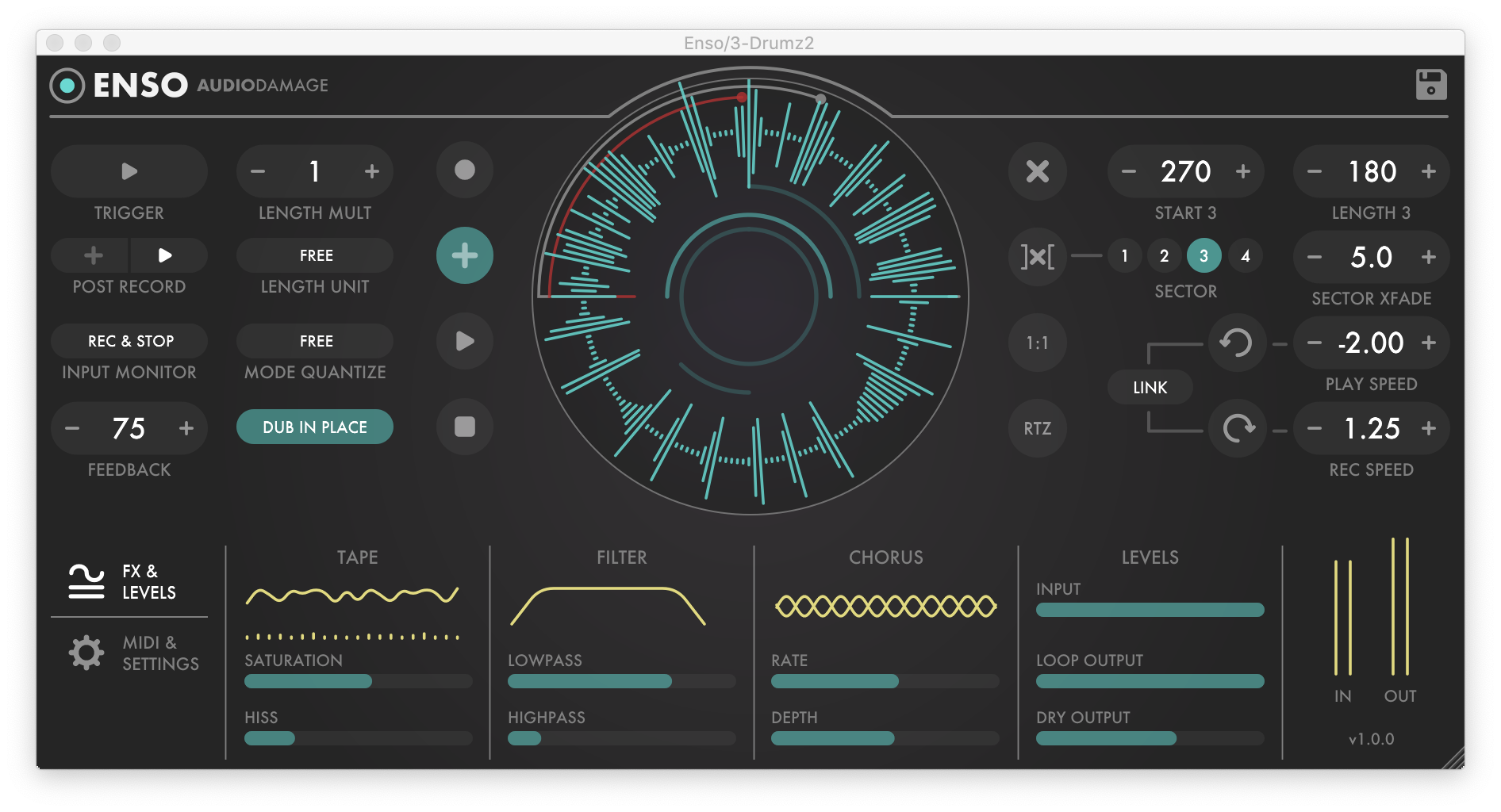Image resolution: width=1501 pixels, height=812 pixels.
Task: Toggle the 1:1 speed reset
Action: (1037, 343)
